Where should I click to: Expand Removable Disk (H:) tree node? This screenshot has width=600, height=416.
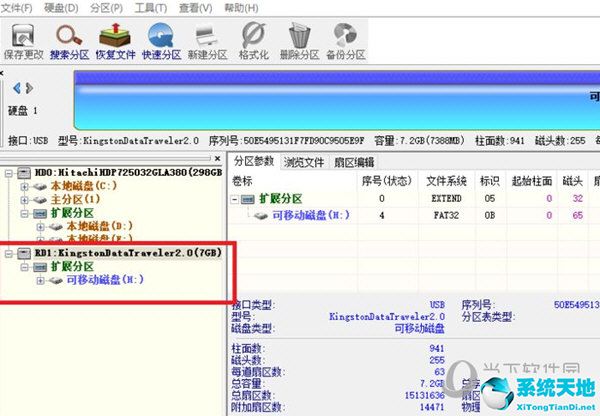[40, 280]
